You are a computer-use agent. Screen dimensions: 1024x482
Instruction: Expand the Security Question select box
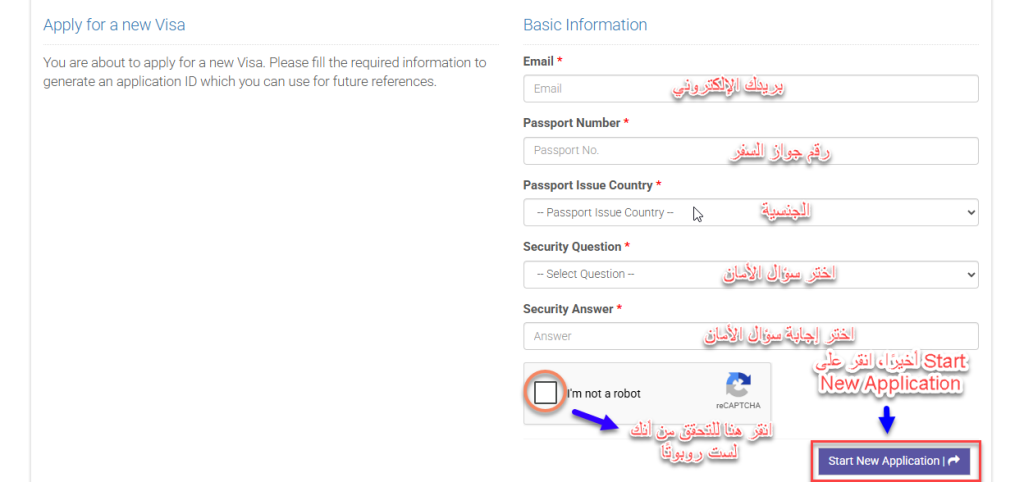[x=750, y=274]
